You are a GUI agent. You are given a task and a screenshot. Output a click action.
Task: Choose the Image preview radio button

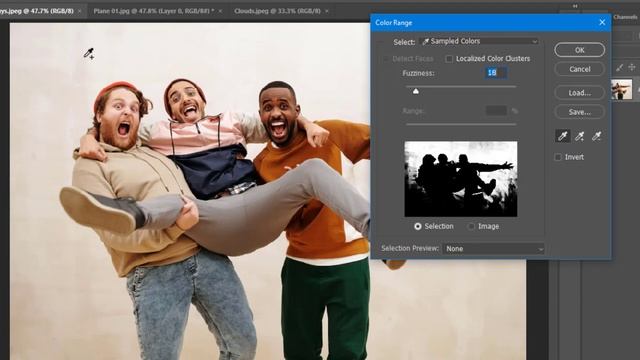tap(471, 226)
